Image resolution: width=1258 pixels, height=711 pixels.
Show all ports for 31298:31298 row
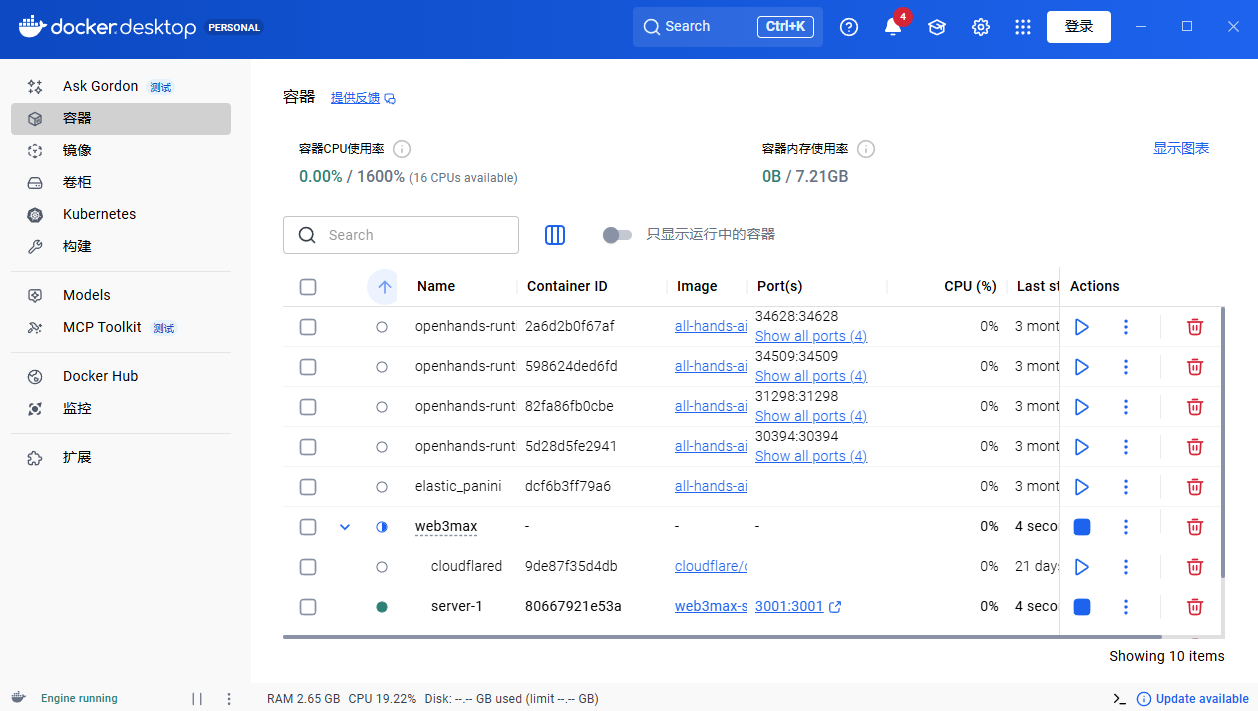(x=811, y=416)
